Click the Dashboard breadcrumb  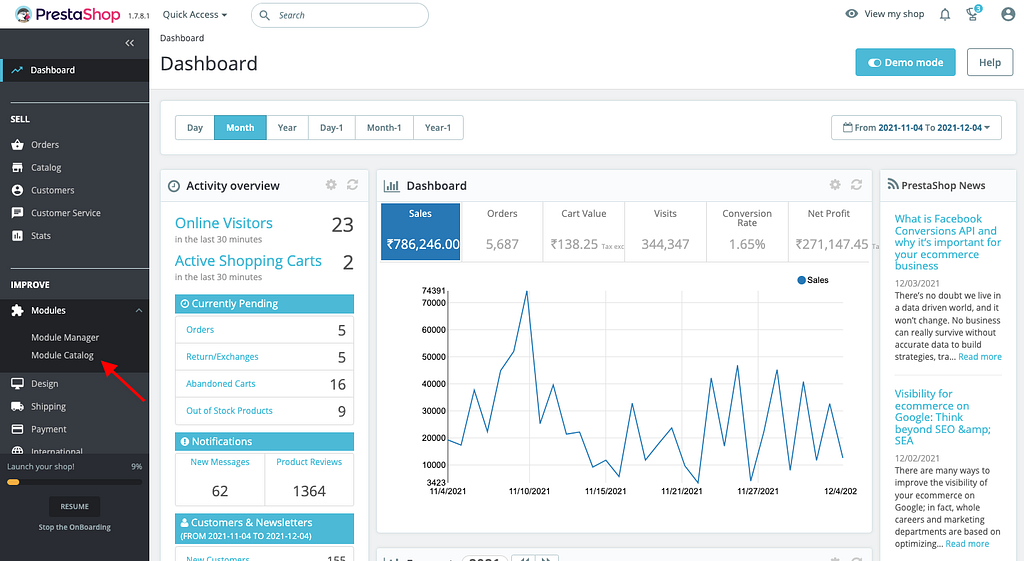pyautogui.click(x=182, y=38)
